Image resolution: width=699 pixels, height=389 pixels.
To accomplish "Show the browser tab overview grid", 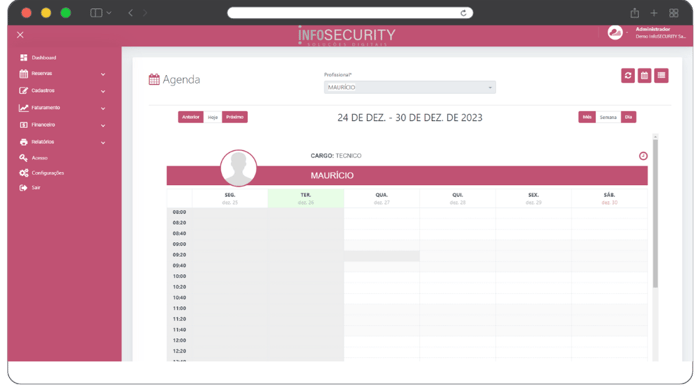I will click(x=674, y=13).
